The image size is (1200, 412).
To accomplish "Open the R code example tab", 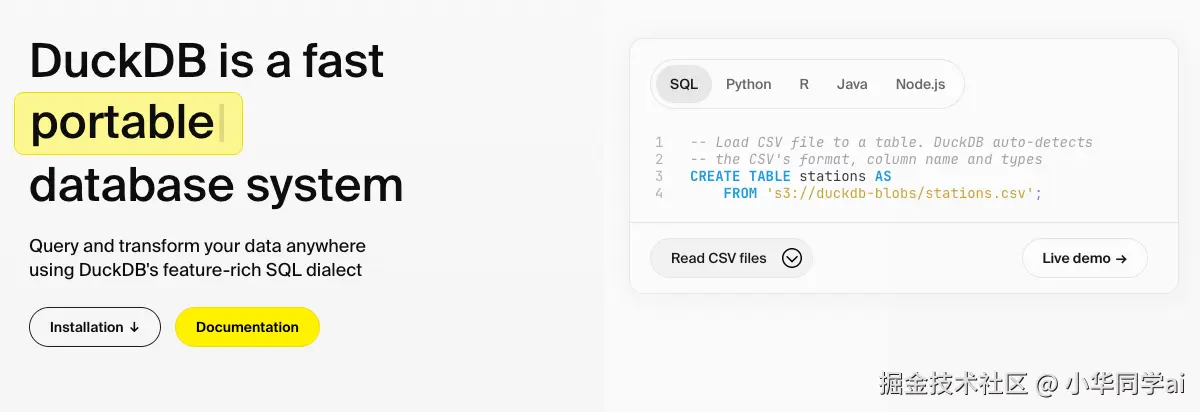I will (804, 84).
